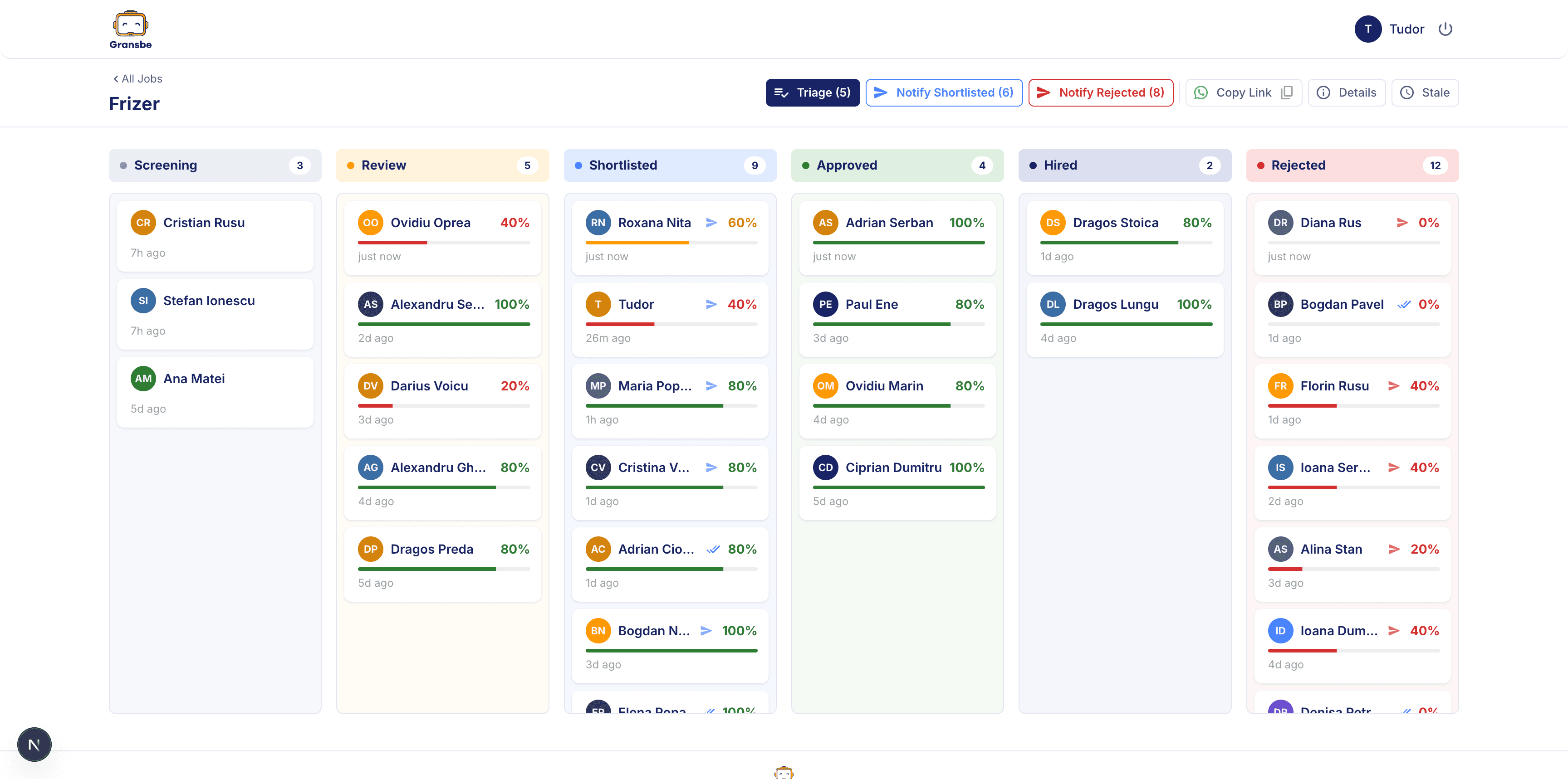Click the WhatsApp icon on Copy Link
Viewport: 1568px width, 779px height.
click(1201, 93)
